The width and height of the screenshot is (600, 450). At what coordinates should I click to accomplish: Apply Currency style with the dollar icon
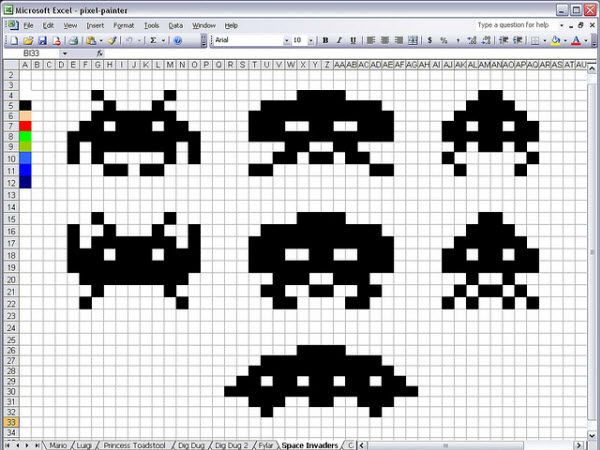(x=430, y=41)
